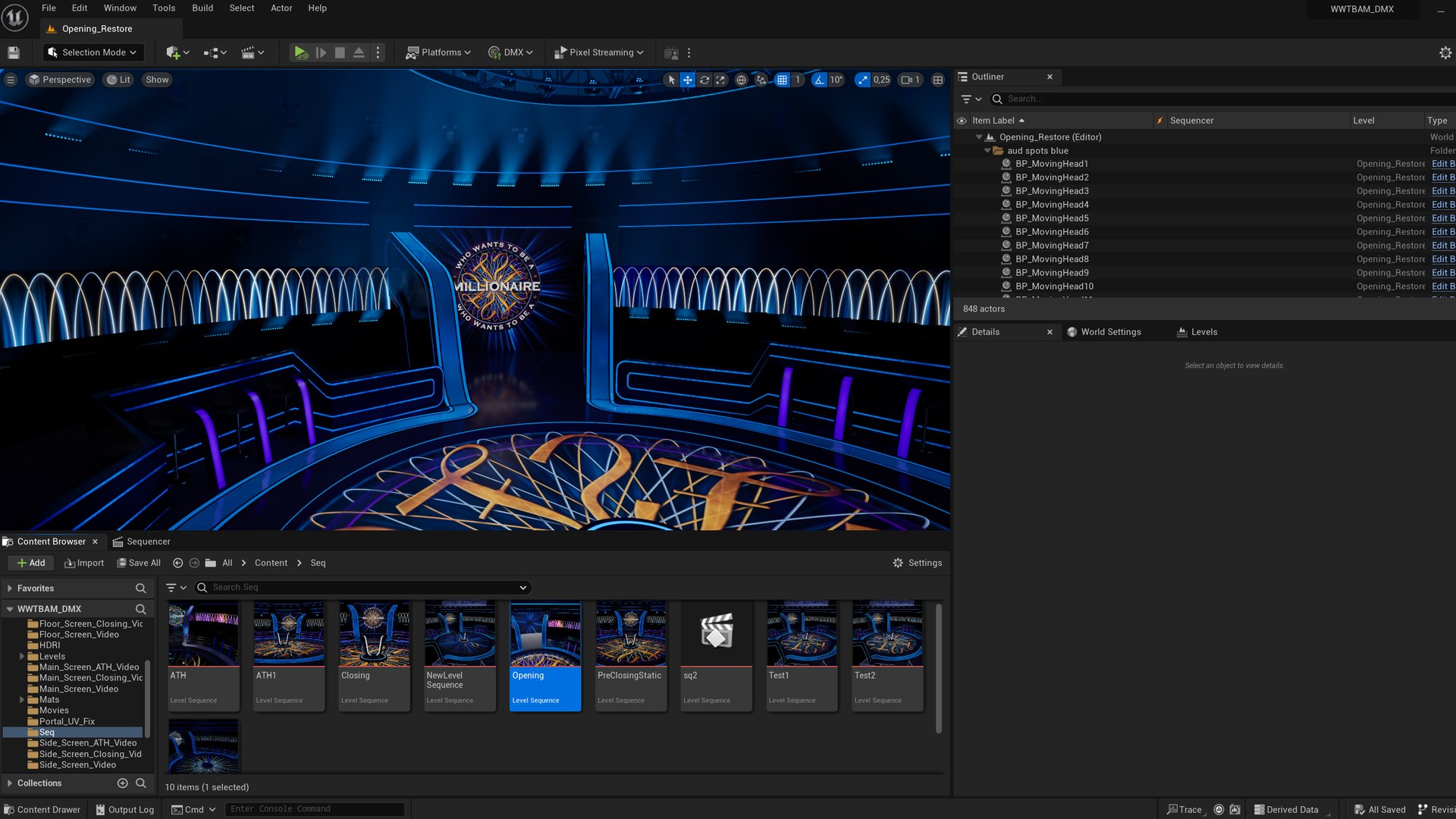This screenshot has width=1456, height=819.
Task: Open the Build menu
Action: click(x=202, y=8)
